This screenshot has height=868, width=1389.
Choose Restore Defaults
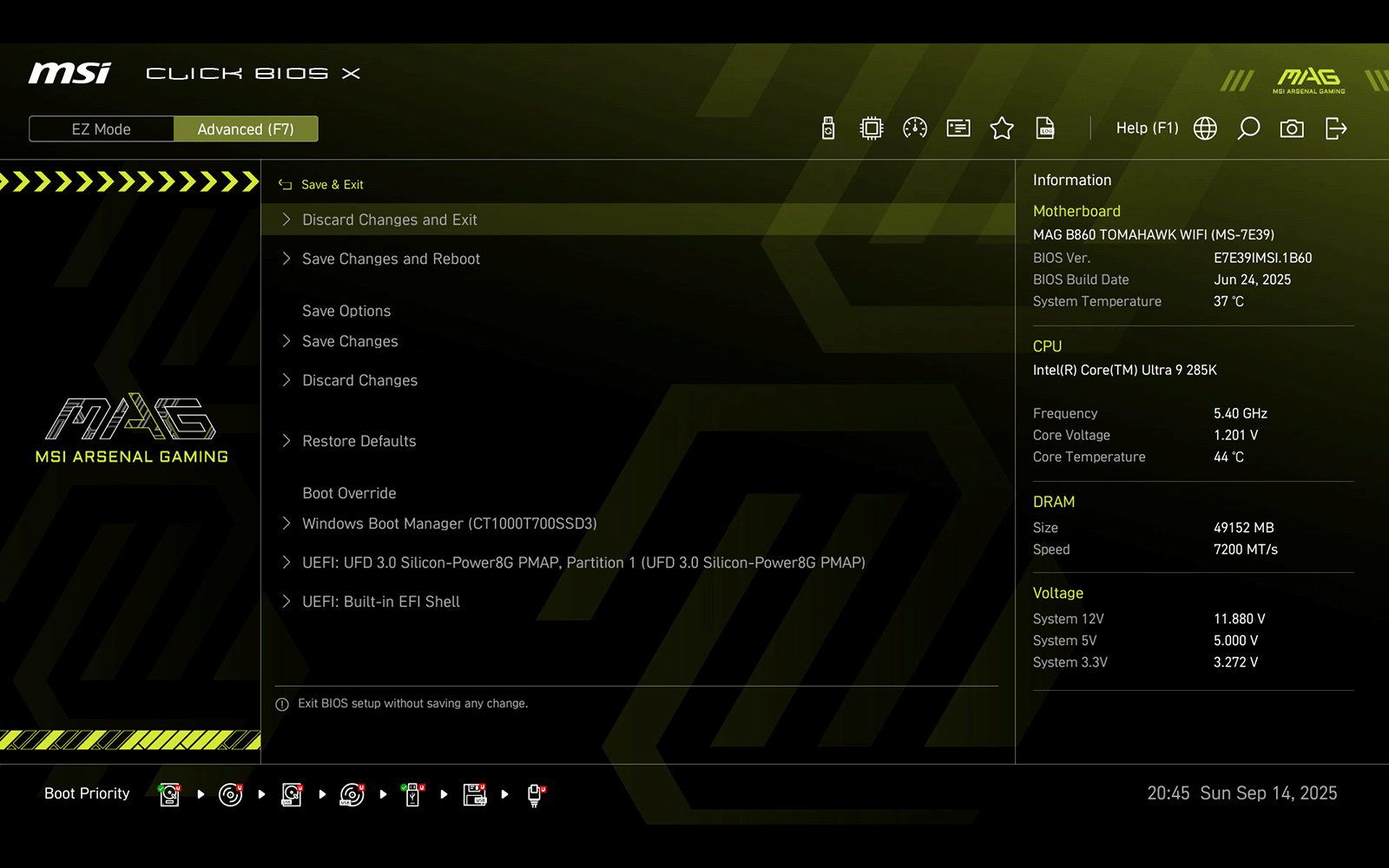click(x=638, y=441)
